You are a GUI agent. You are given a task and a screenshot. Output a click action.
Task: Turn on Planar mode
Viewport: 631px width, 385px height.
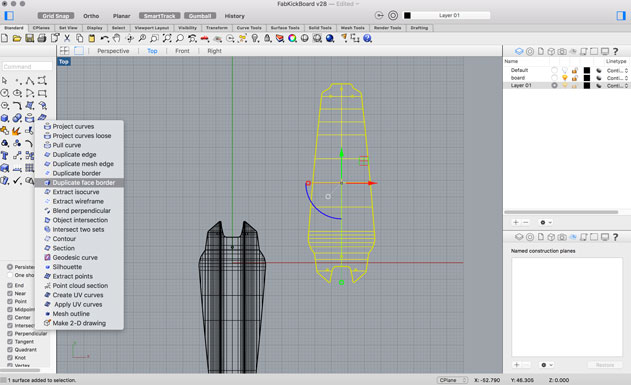pos(121,16)
